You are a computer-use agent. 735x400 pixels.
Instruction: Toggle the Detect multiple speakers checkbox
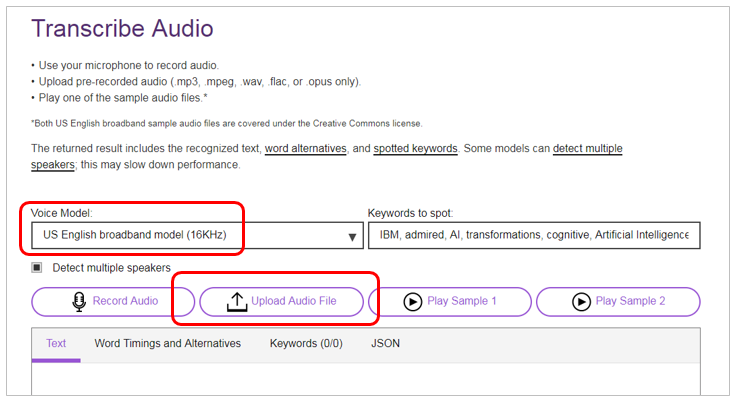click(x=37, y=268)
